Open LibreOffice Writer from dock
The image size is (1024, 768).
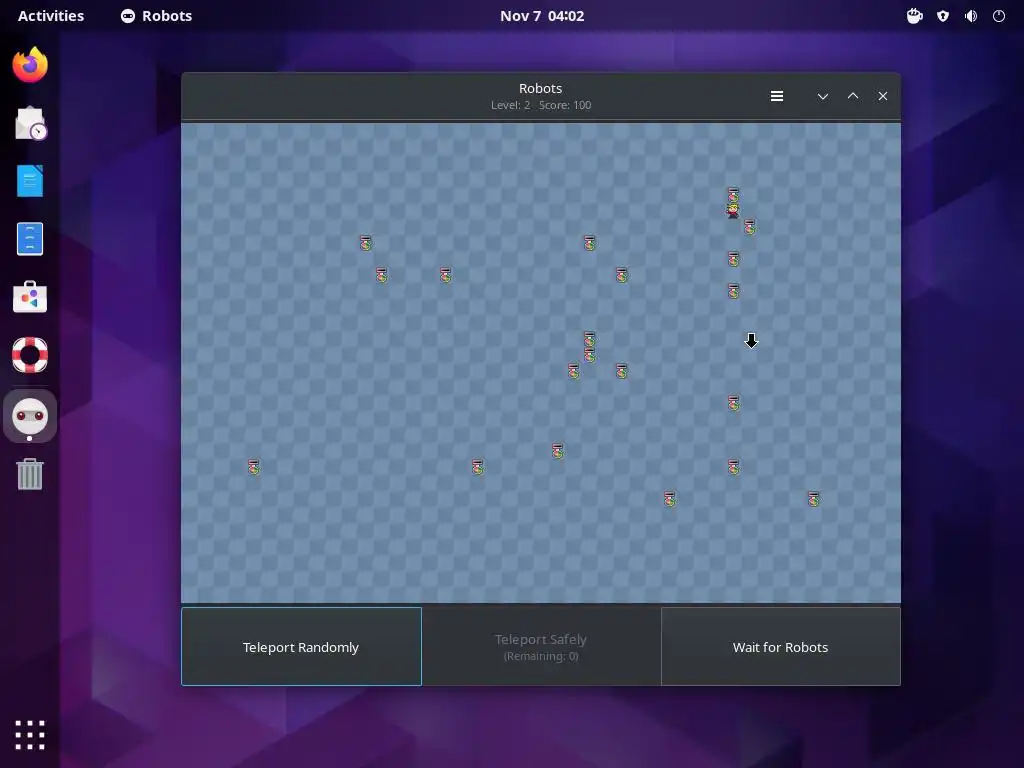click(x=30, y=181)
